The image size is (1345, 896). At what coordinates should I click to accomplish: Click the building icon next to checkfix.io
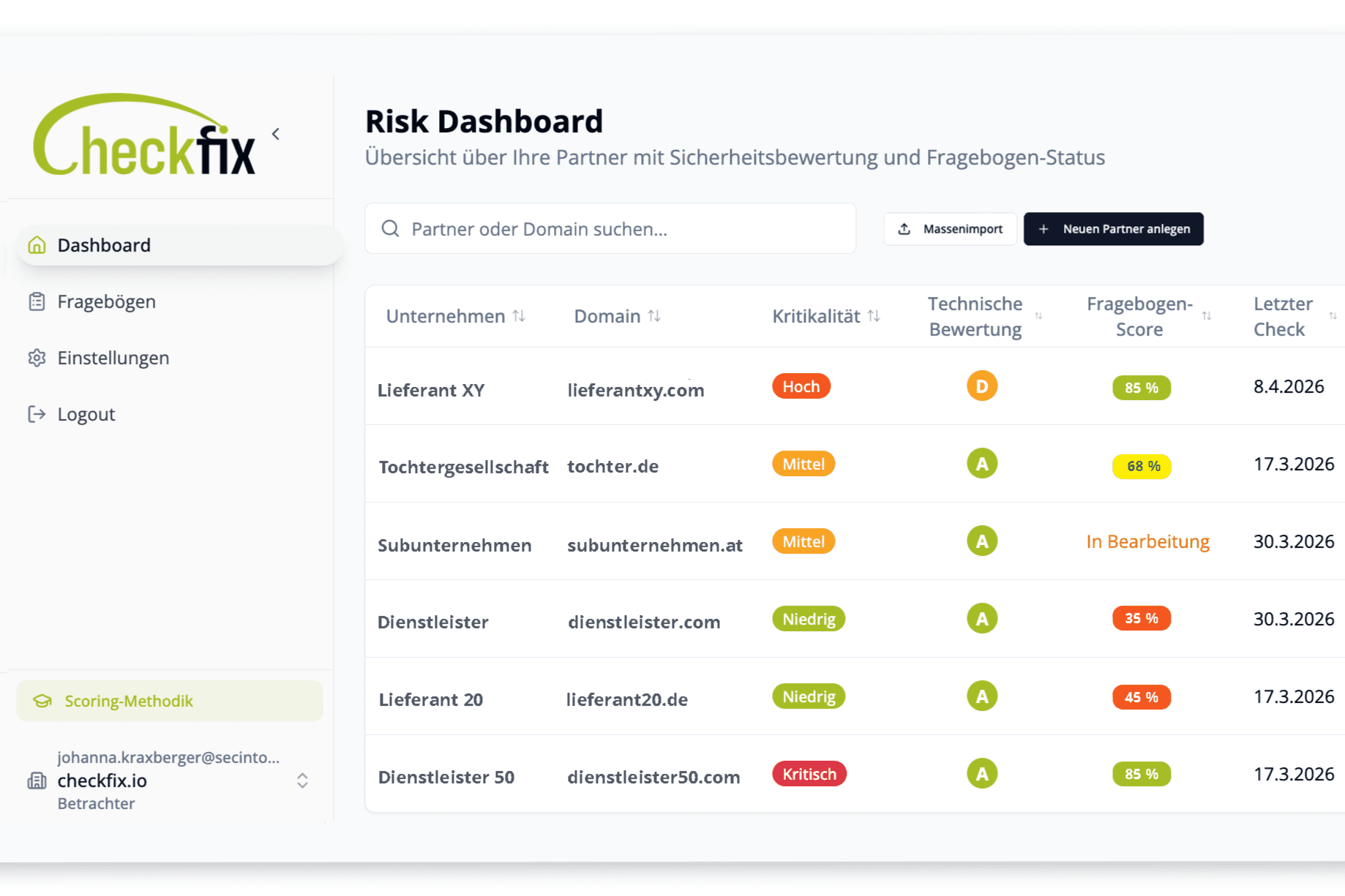tap(37, 780)
